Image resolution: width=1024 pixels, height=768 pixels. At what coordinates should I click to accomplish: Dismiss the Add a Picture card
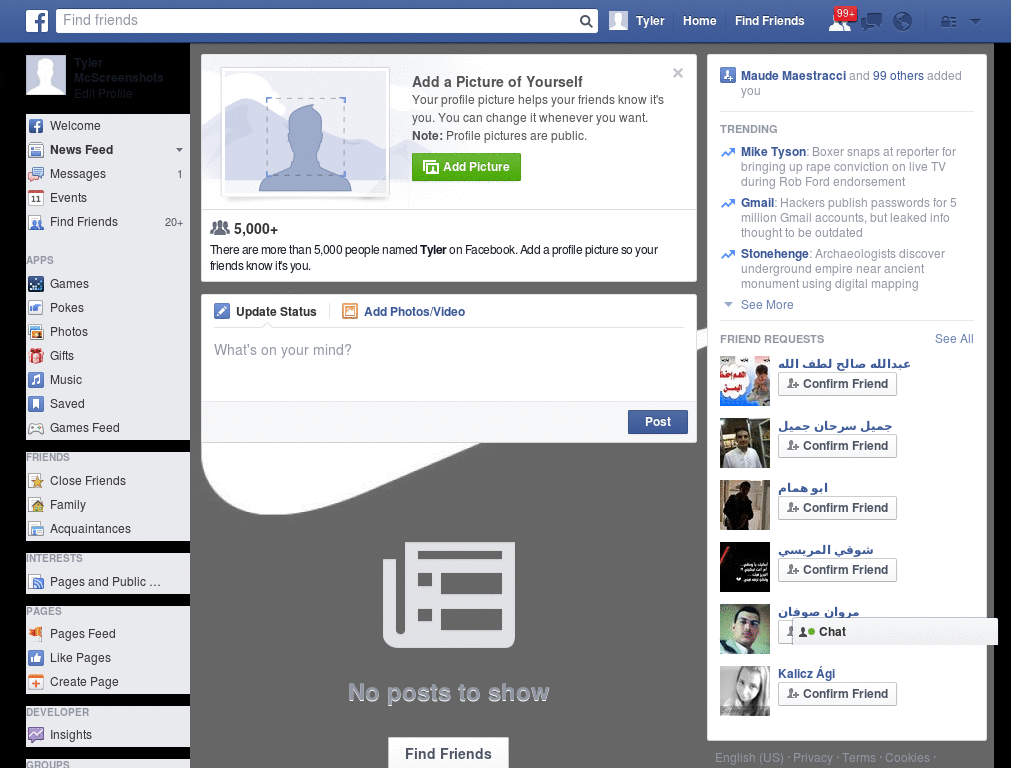tap(678, 73)
